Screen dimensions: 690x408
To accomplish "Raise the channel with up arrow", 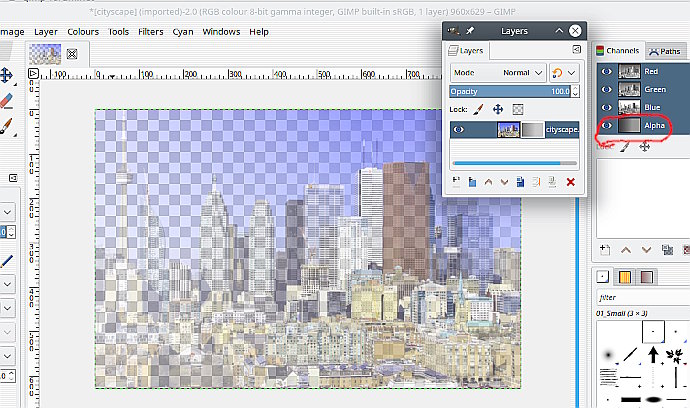I will click(626, 250).
